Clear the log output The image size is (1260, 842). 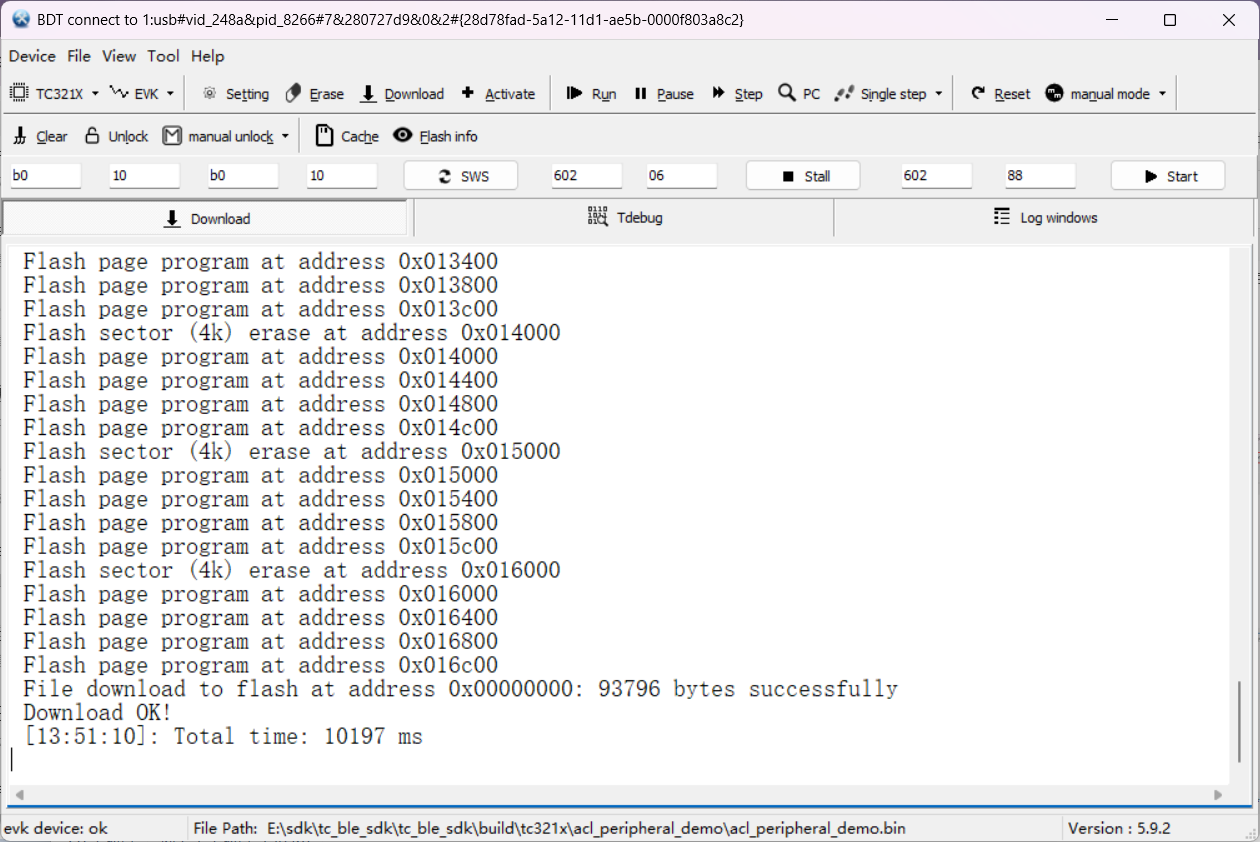pos(40,136)
